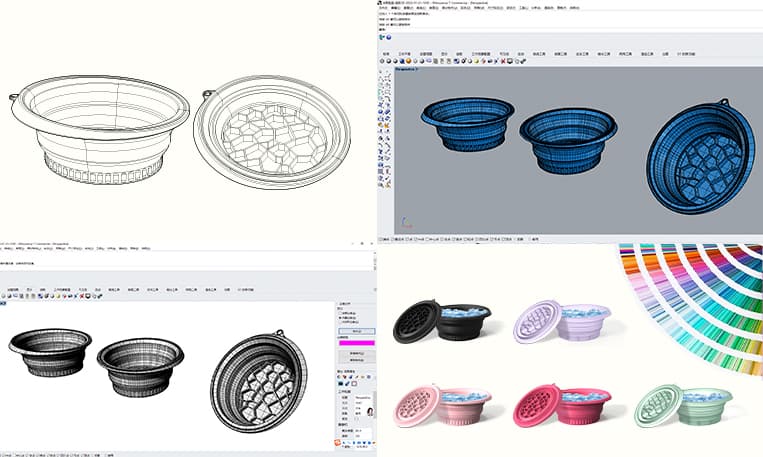Select the first radio option in the bottom-left side panel
Image resolution: width=763 pixels, height=457 pixels.
[x=341, y=313]
